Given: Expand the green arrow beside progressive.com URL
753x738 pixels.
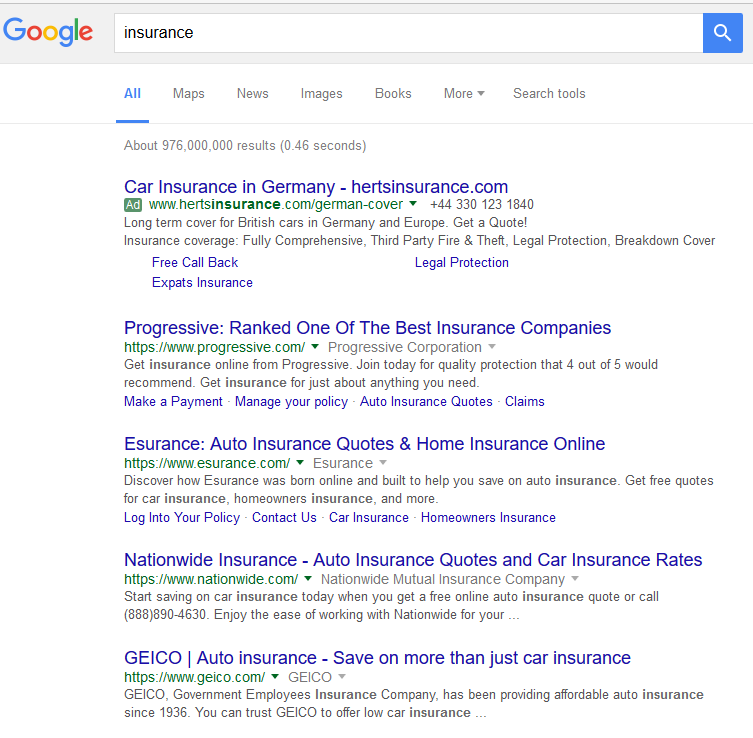Looking at the screenshot, I should click(x=315, y=347).
